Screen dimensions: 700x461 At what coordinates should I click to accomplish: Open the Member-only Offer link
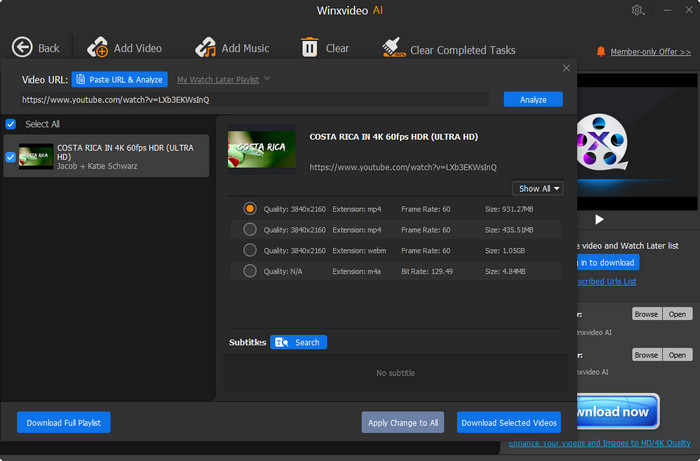pyautogui.click(x=650, y=52)
